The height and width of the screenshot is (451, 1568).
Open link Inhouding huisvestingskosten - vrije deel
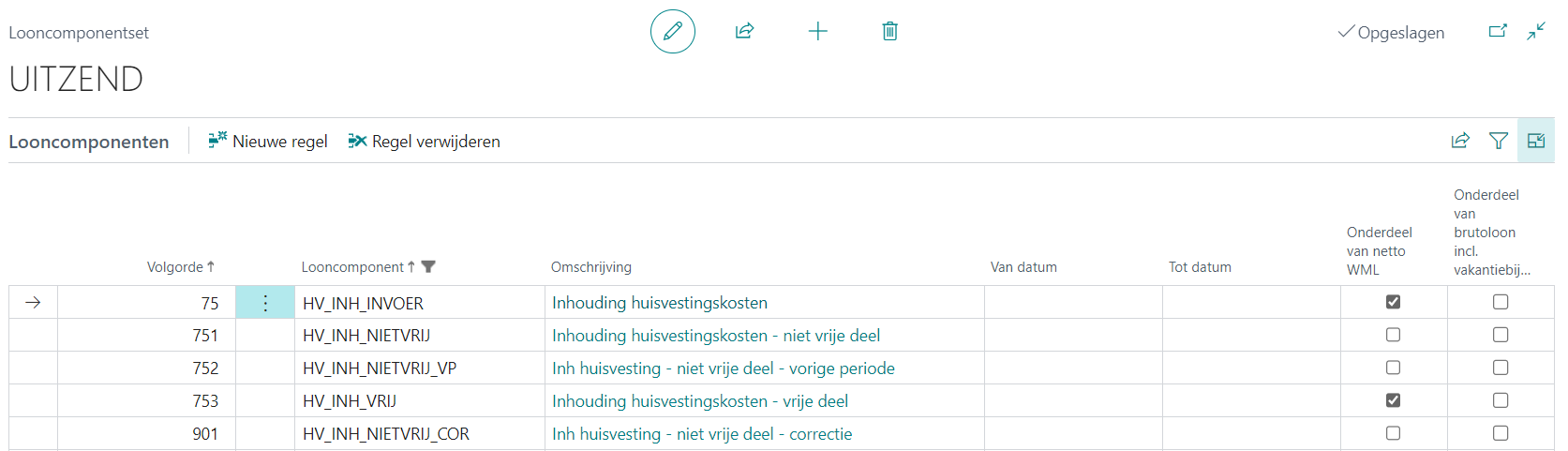point(699,401)
